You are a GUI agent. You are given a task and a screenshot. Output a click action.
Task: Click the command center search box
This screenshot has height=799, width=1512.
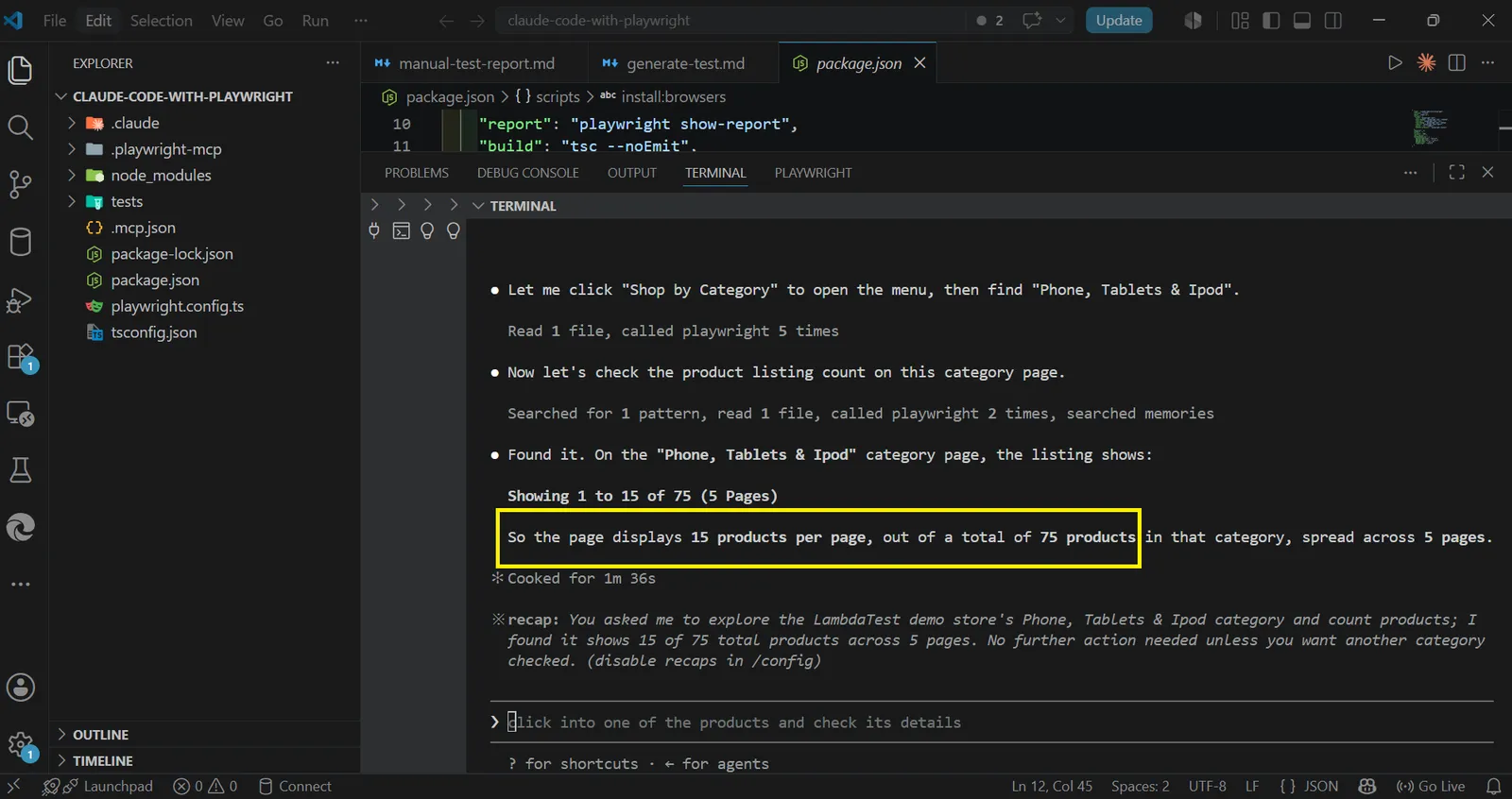[x=732, y=20]
